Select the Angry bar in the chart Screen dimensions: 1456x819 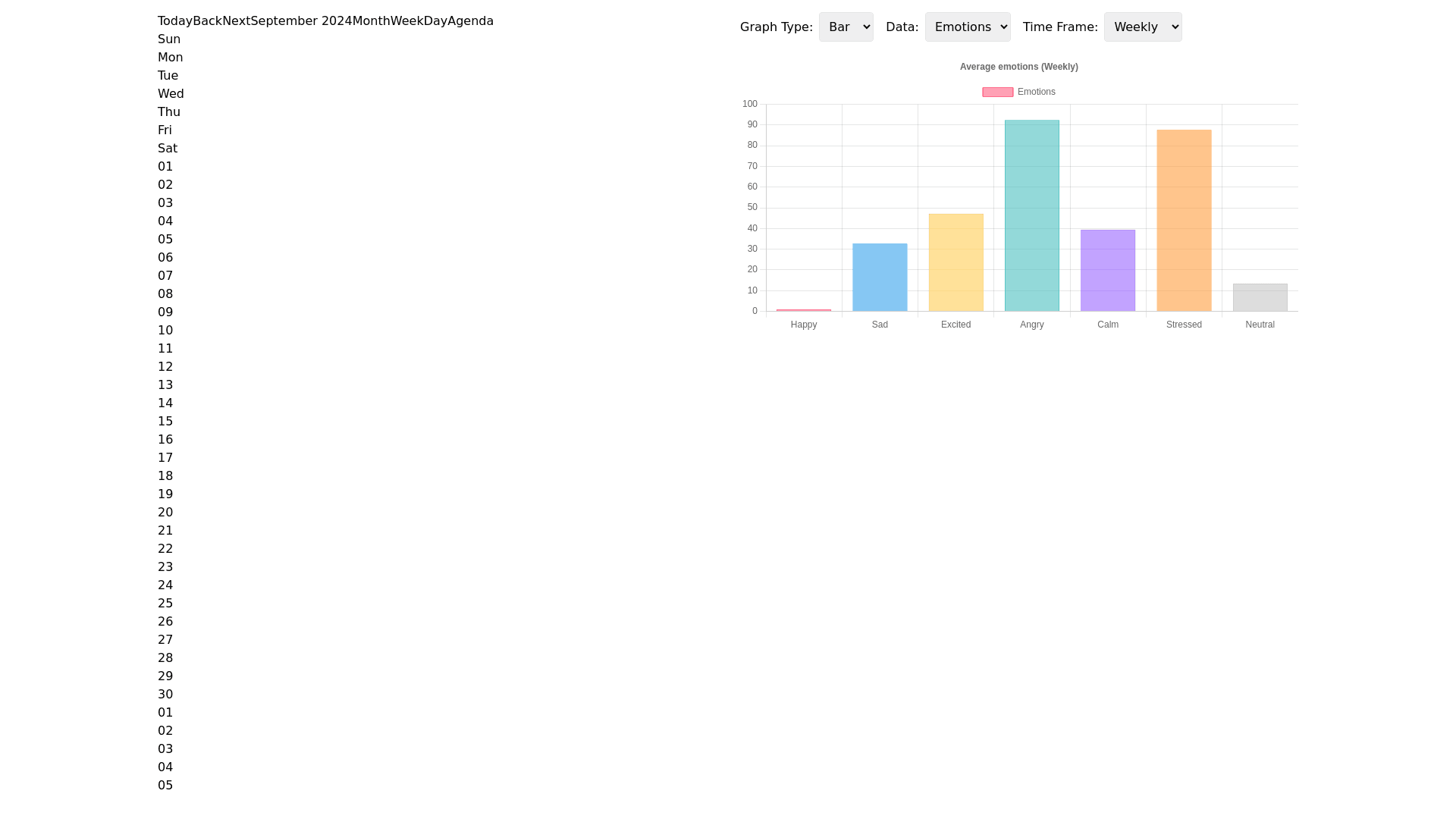1031,216
